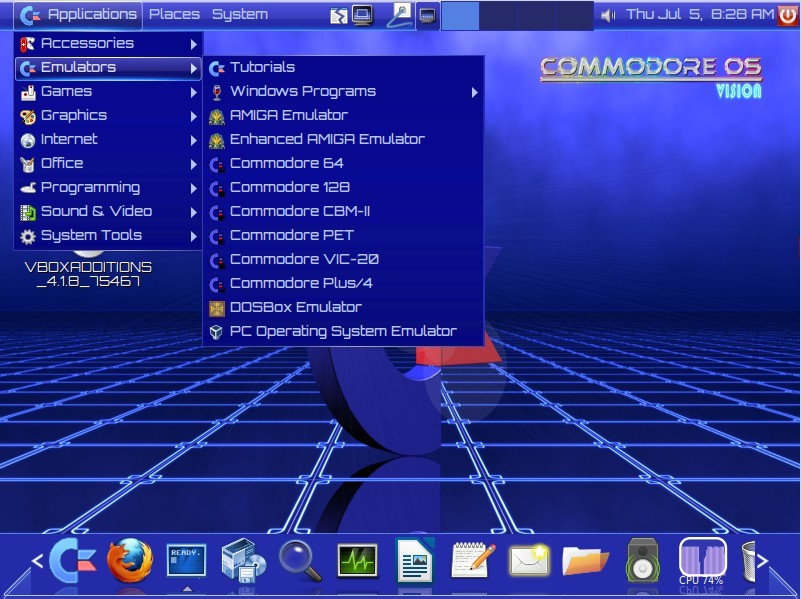
Task: Open the system monitor dock icon
Action: point(358,561)
